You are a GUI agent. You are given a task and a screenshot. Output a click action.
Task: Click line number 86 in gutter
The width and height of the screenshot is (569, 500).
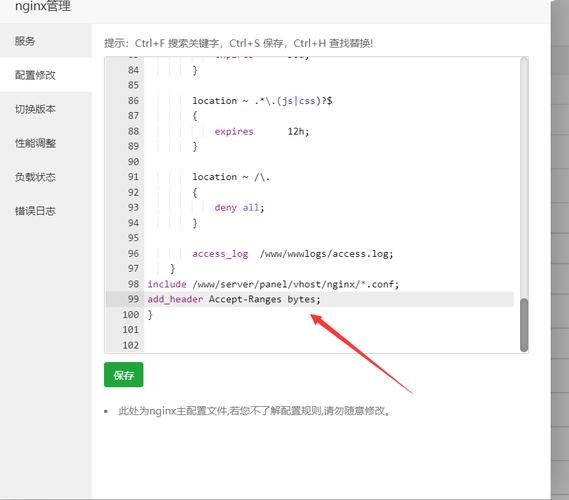point(133,101)
